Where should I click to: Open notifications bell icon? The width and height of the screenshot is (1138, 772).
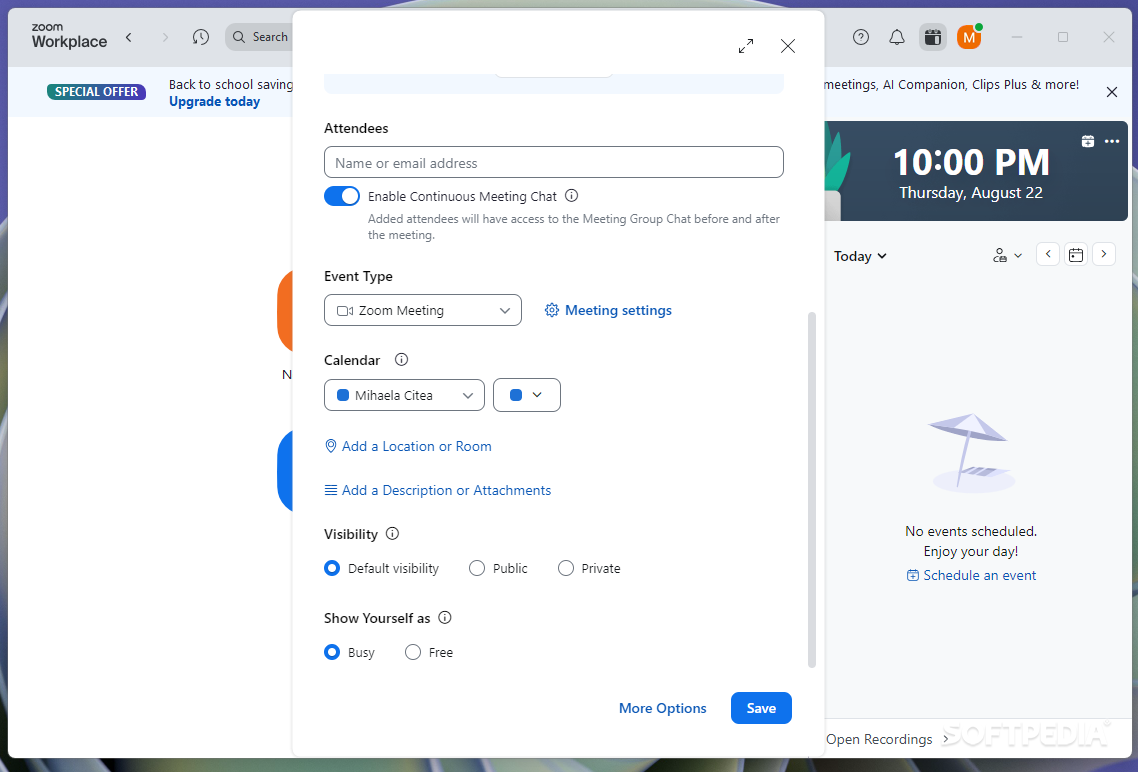click(x=897, y=37)
